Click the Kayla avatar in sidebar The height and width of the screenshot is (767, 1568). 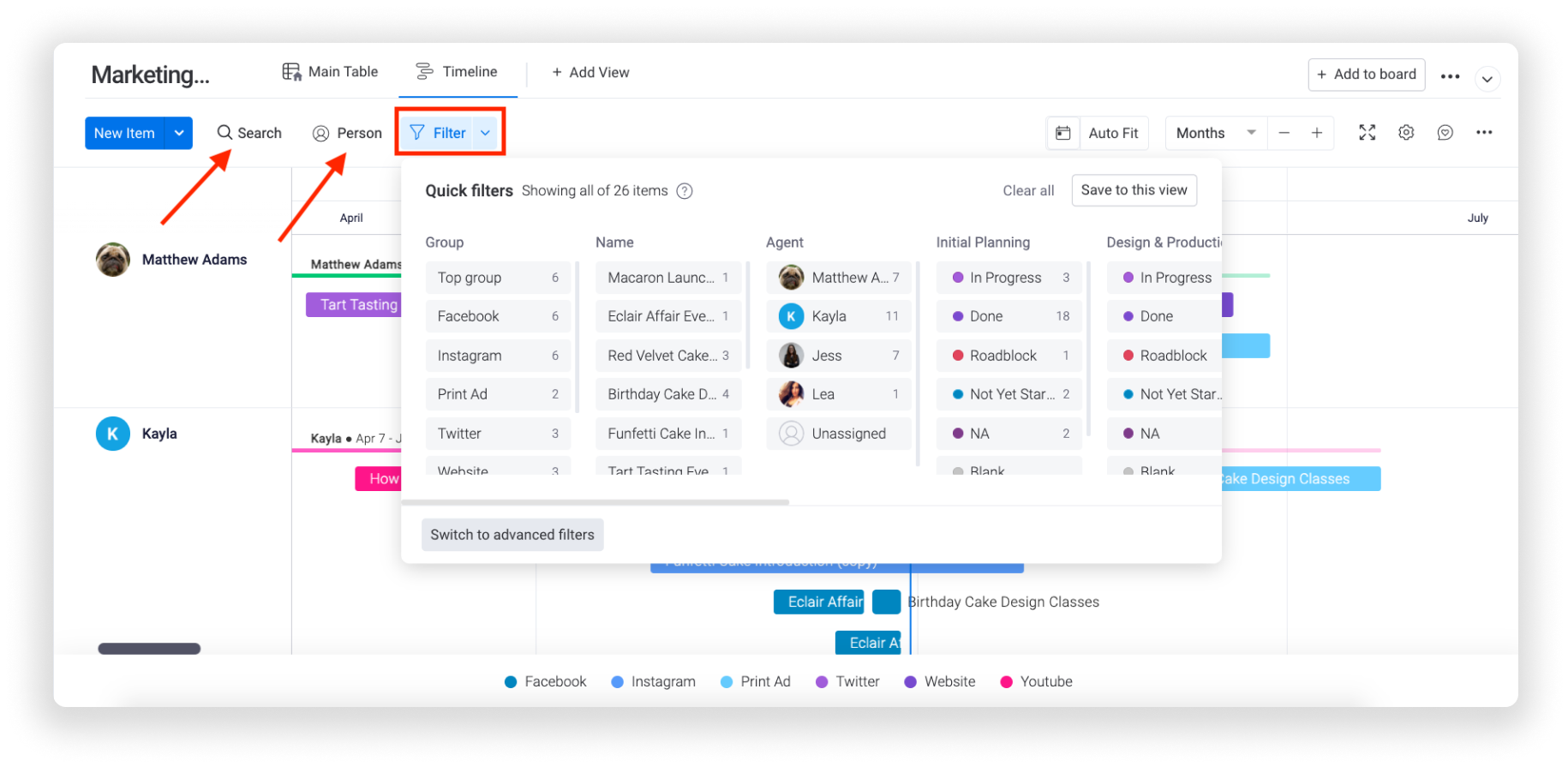click(x=113, y=434)
